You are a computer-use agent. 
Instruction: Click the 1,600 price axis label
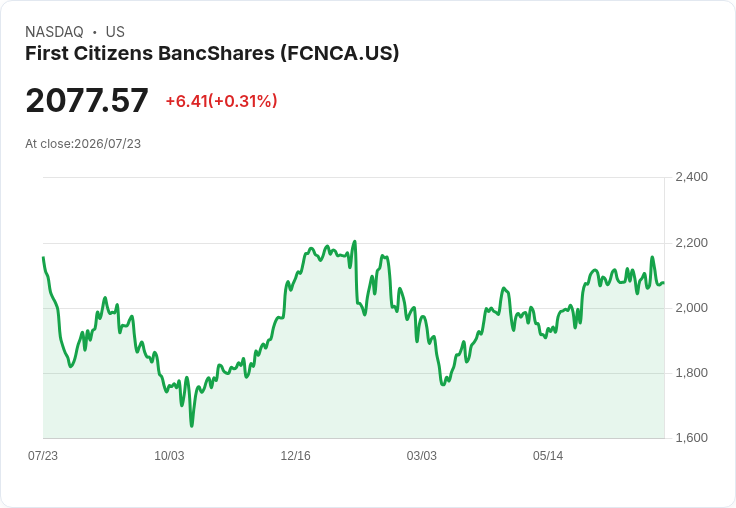tap(691, 438)
